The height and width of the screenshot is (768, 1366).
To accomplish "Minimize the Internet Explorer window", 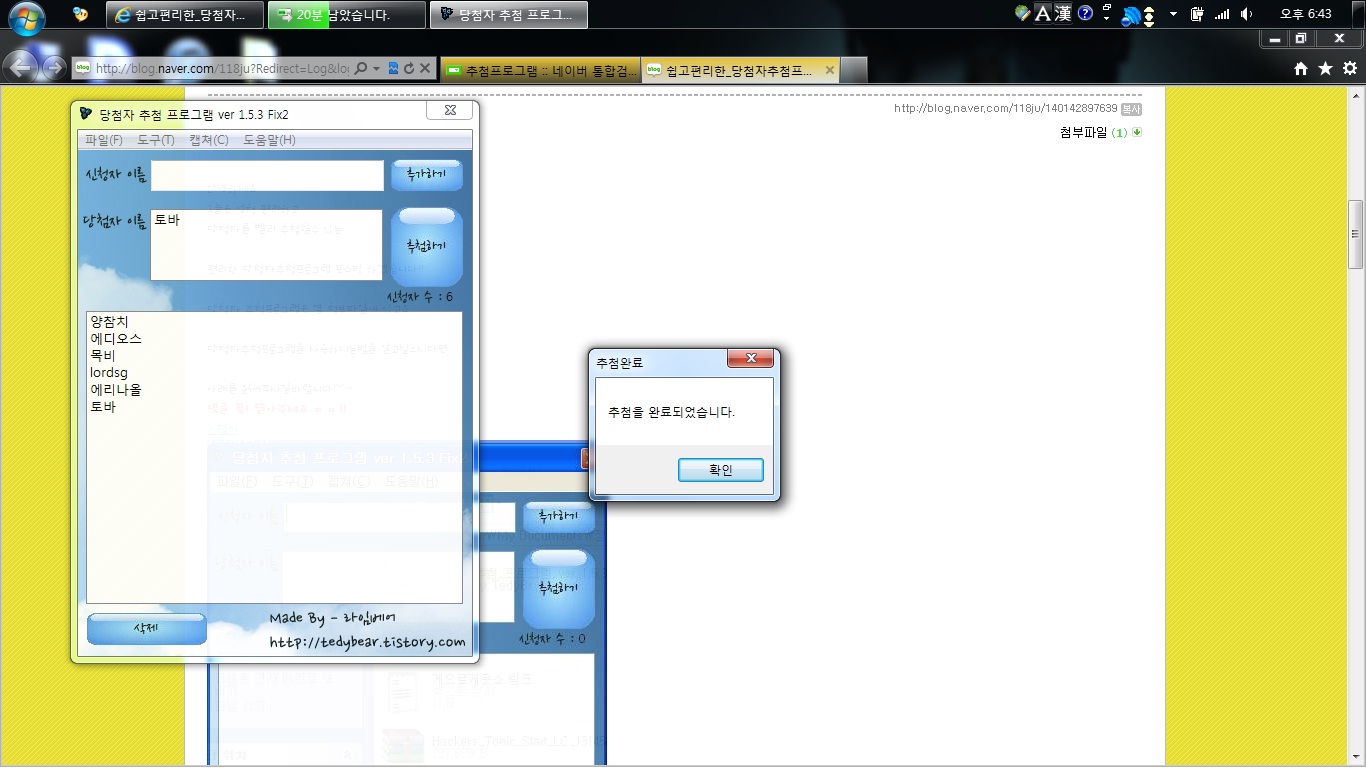I will coord(1276,38).
